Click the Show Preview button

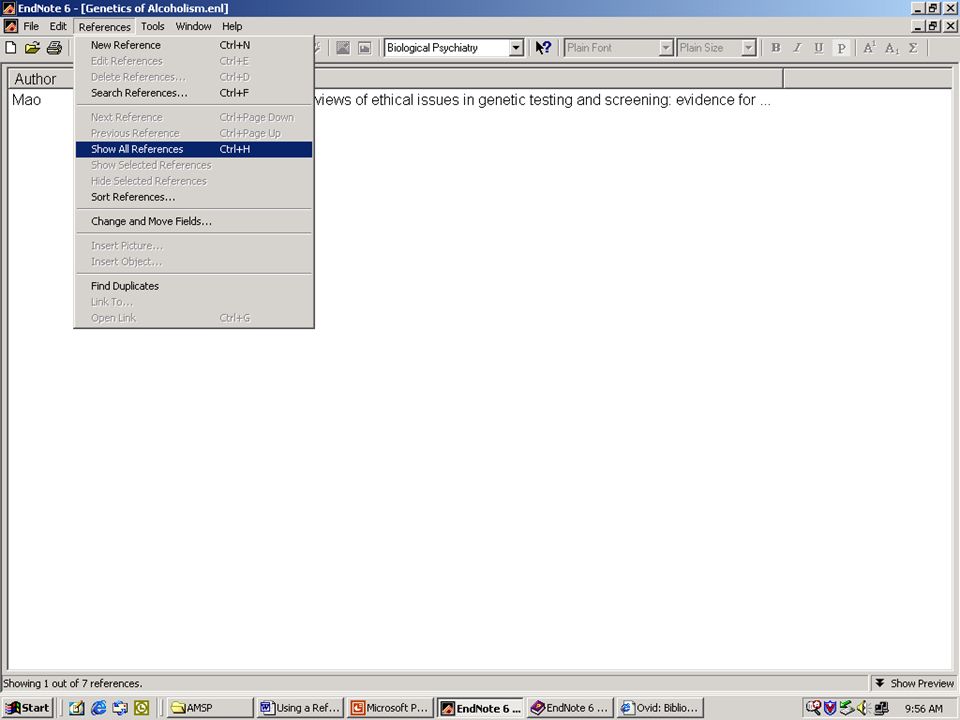tap(915, 683)
